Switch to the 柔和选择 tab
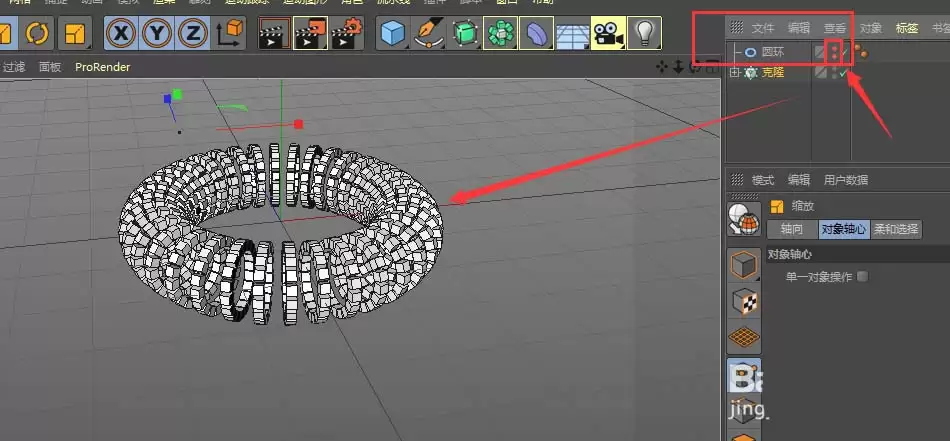The width and height of the screenshot is (950, 441). coord(896,230)
